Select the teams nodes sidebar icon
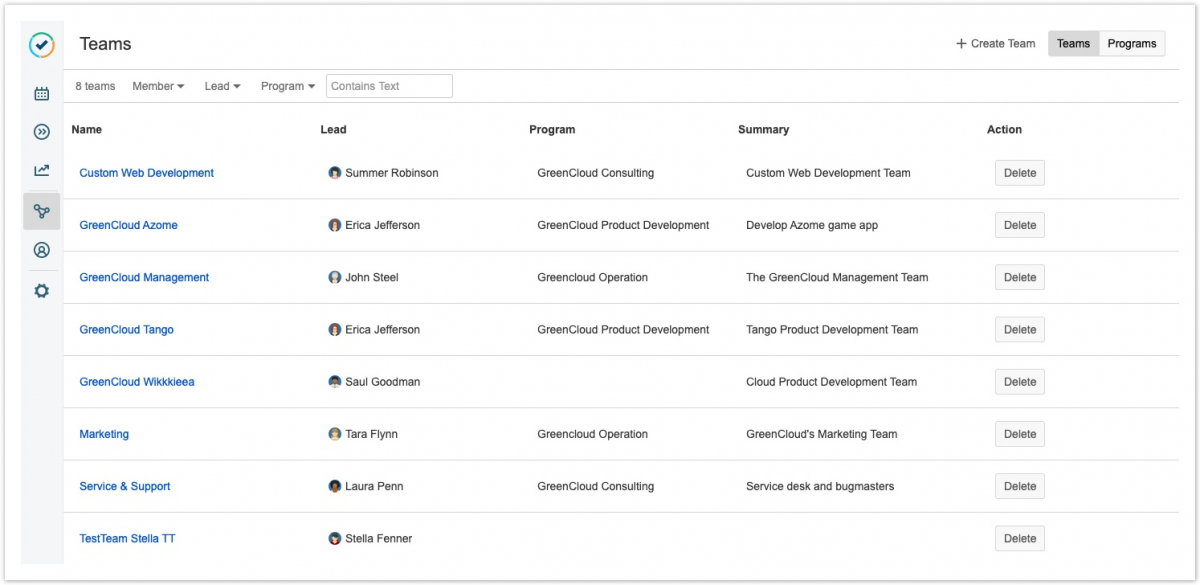This screenshot has width=1200, height=585. pyautogui.click(x=41, y=211)
